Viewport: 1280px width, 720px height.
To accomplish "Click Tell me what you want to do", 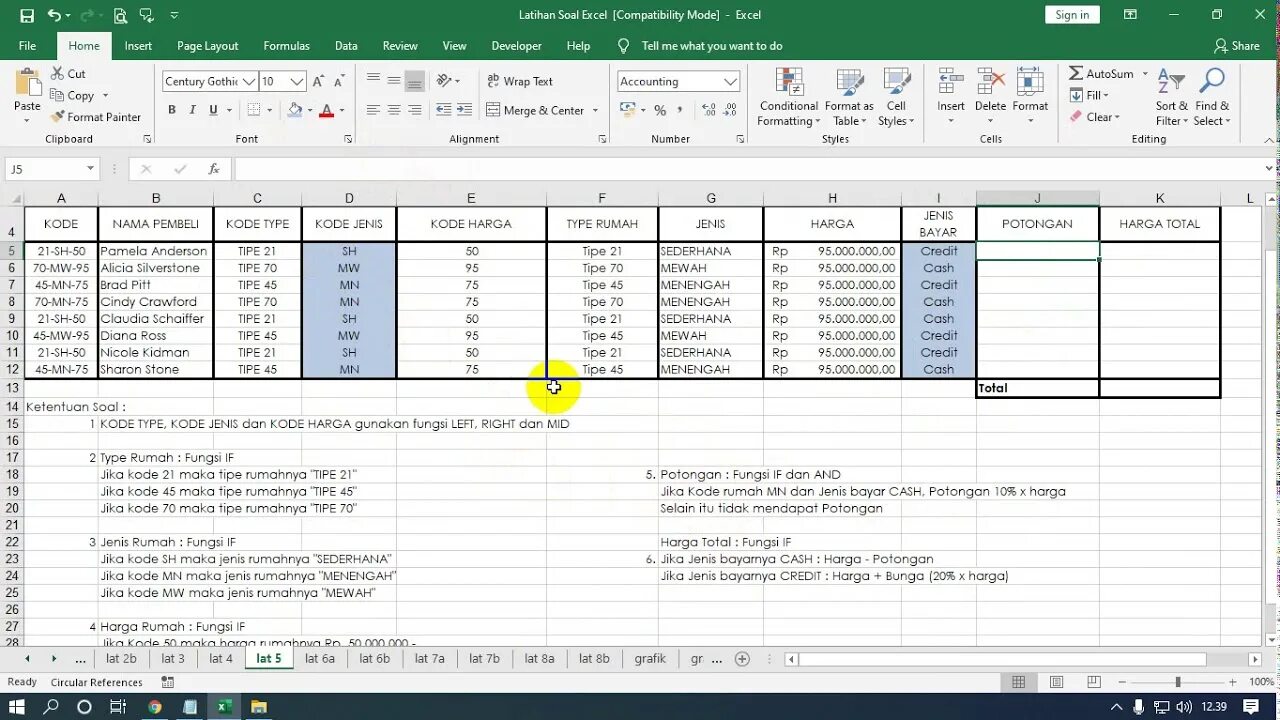I will [x=711, y=46].
